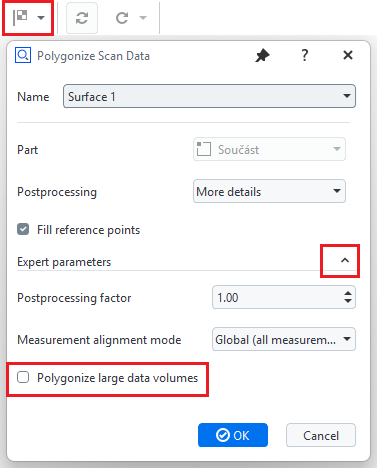Viewport: 377px width, 468px height.
Task: Open the Postprocessing dropdown More details
Action: click(x=269, y=191)
